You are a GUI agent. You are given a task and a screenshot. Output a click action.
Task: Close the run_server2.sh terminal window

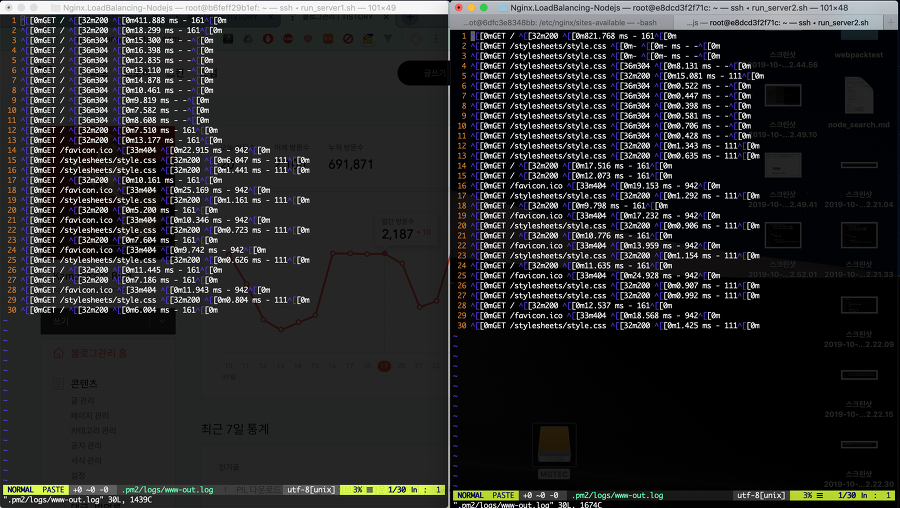(459, 7)
